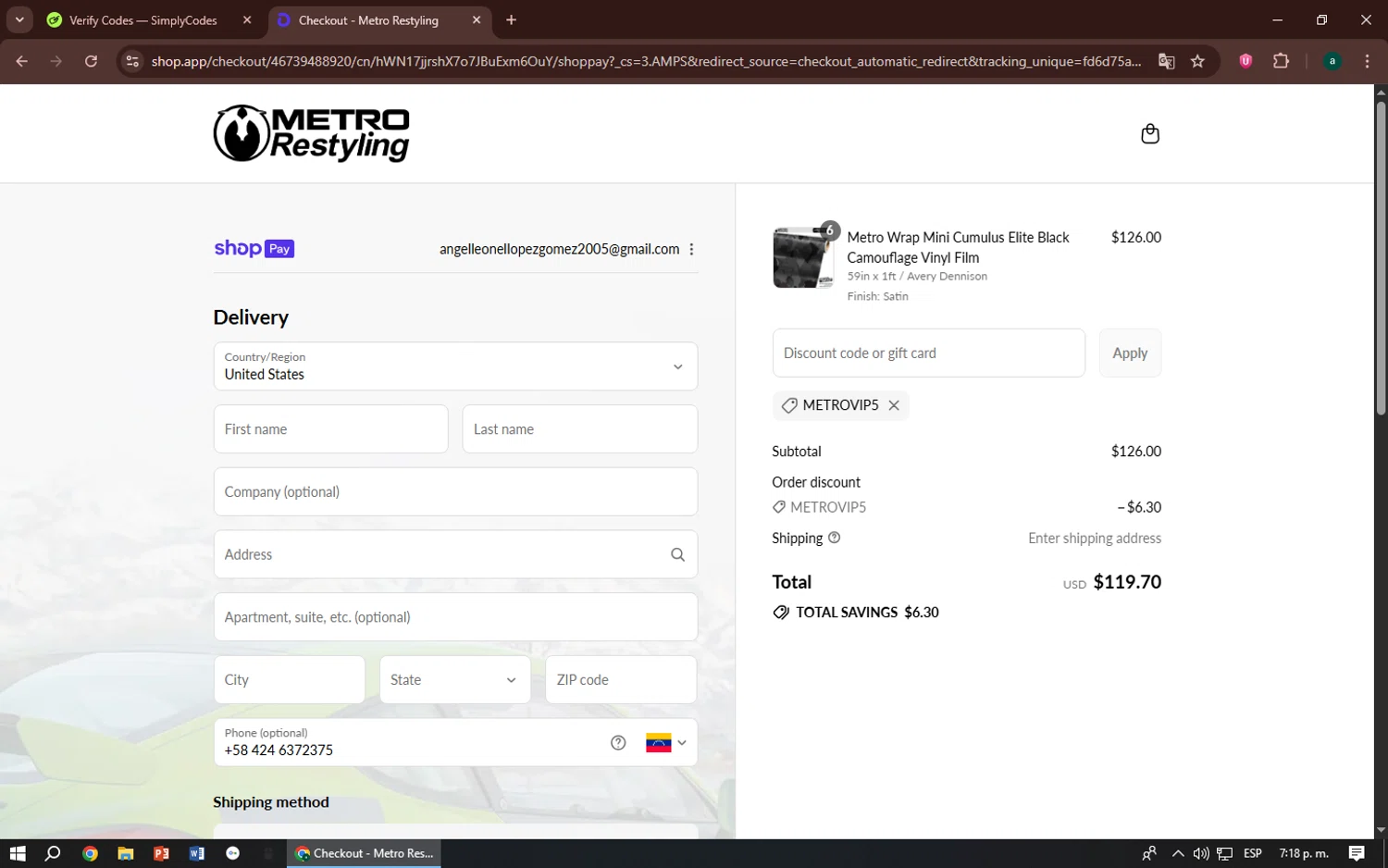1388x868 pixels.
Task: Bookmark this page with the star icon
Action: [x=1197, y=61]
